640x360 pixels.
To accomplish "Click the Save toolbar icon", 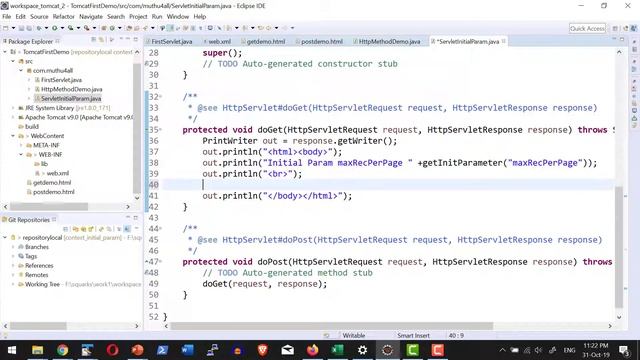I will [21, 28].
